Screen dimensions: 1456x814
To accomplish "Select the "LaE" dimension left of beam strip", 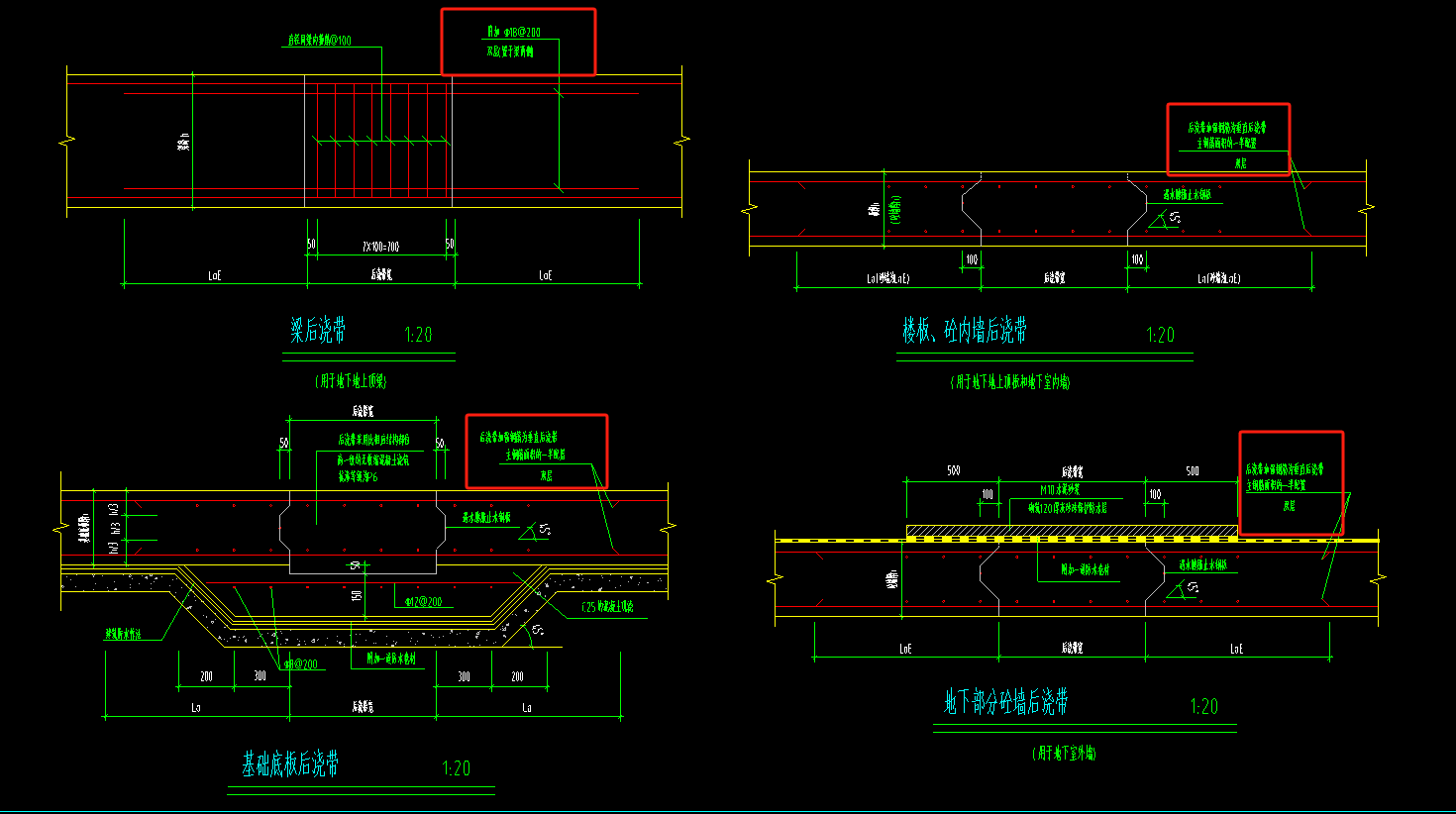I will 214,275.
